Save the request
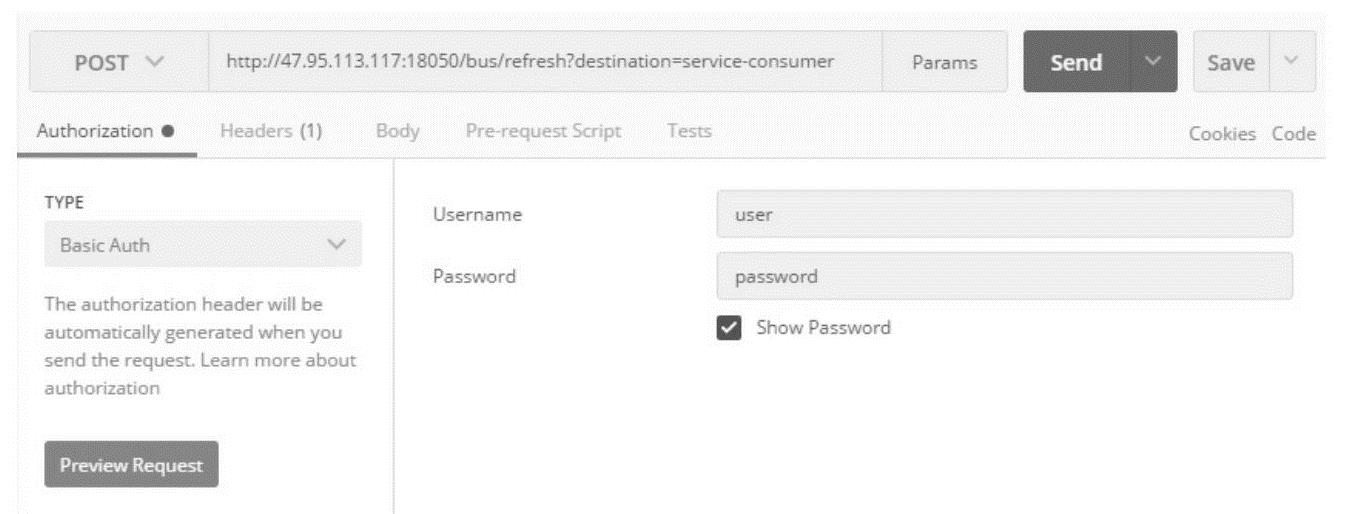This screenshot has height=514, width=1351. click(1231, 63)
